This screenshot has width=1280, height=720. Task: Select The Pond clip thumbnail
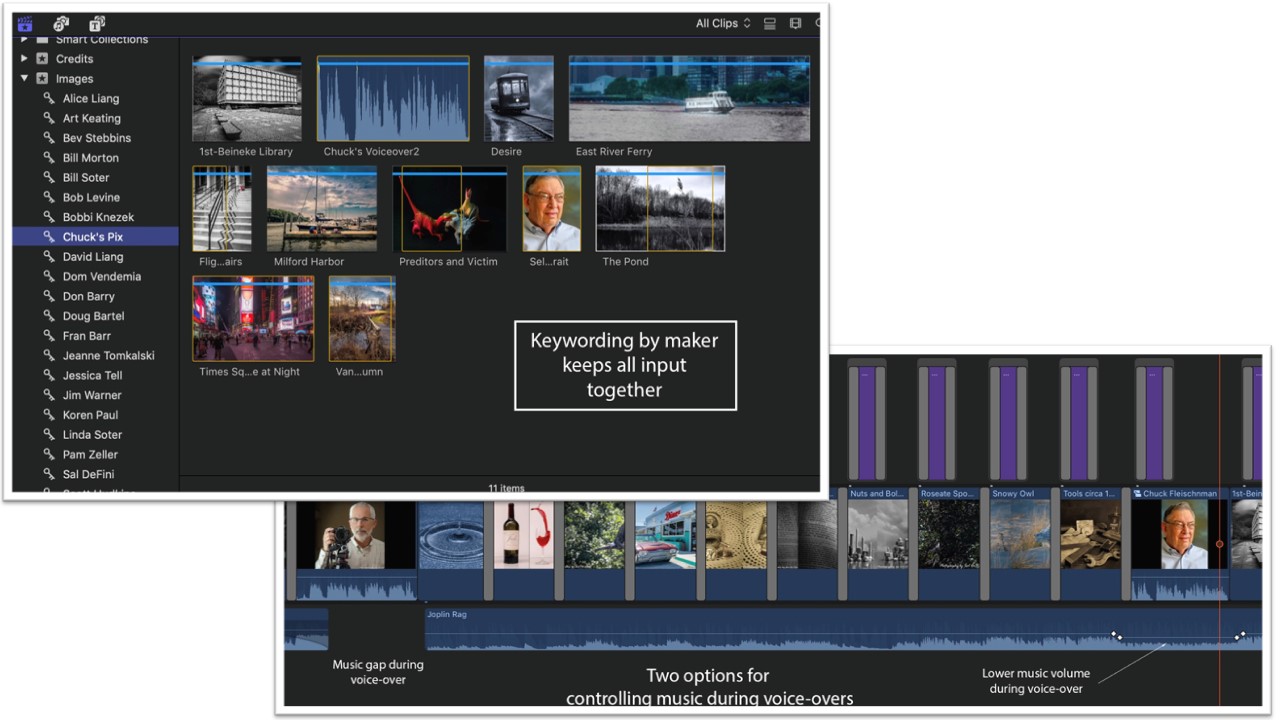[661, 208]
